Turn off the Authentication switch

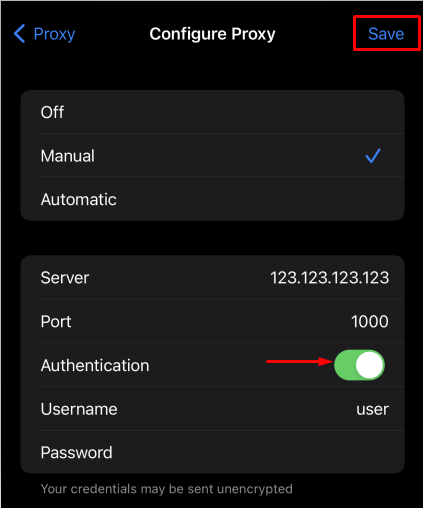[359, 365]
